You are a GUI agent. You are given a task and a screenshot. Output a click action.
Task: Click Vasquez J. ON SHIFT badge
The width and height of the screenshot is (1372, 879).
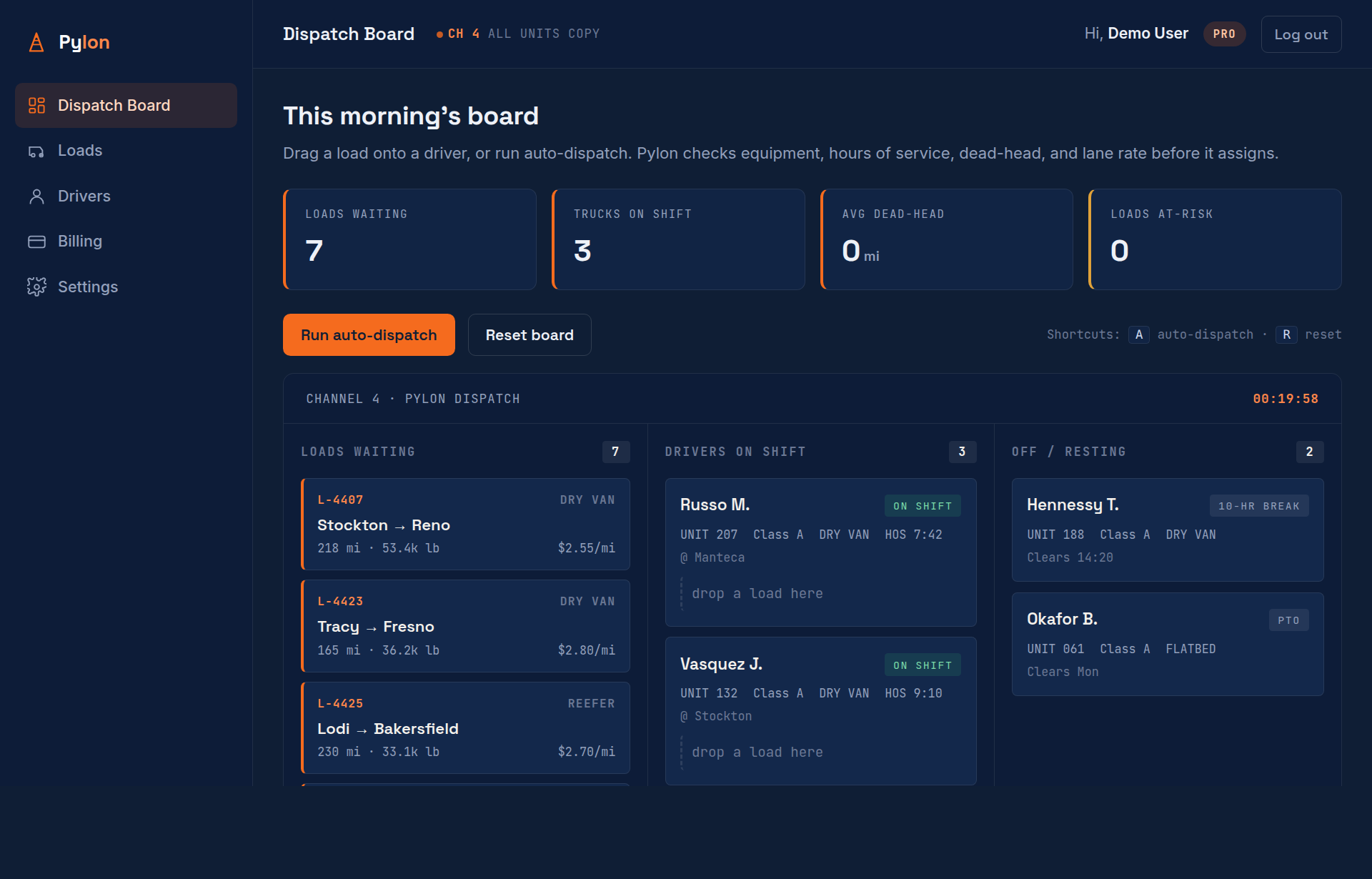coord(923,665)
